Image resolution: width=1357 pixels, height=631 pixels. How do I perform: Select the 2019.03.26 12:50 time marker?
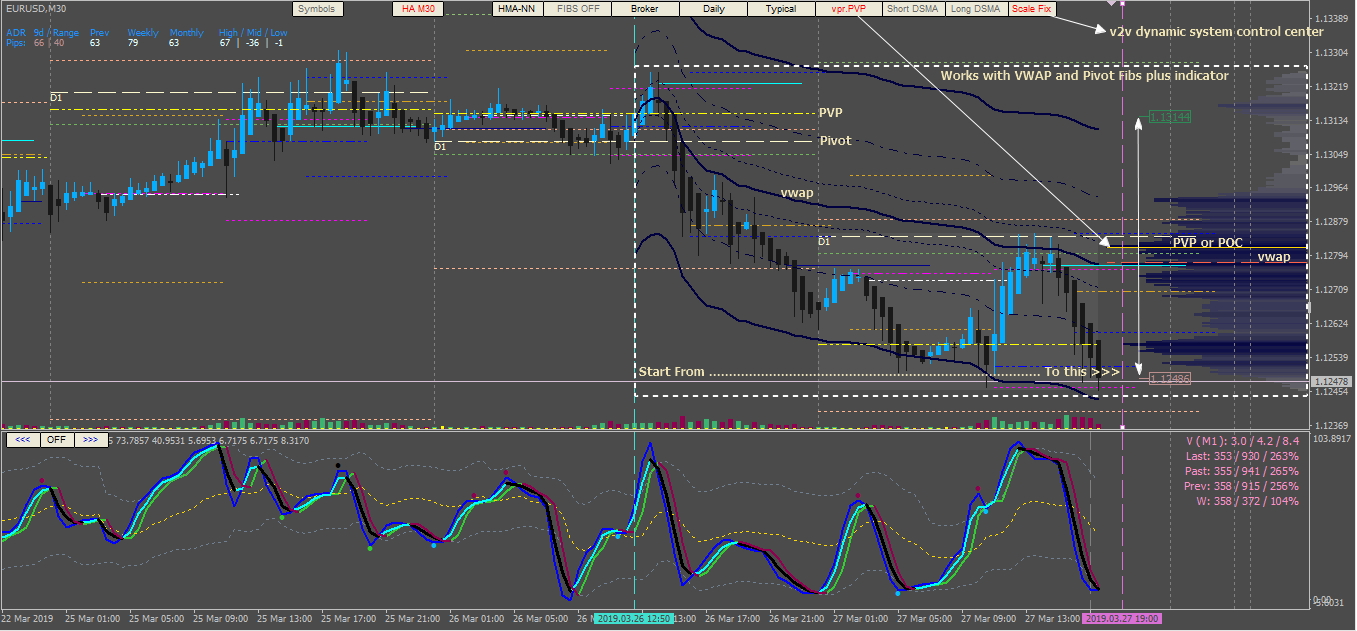tap(634, 619)
